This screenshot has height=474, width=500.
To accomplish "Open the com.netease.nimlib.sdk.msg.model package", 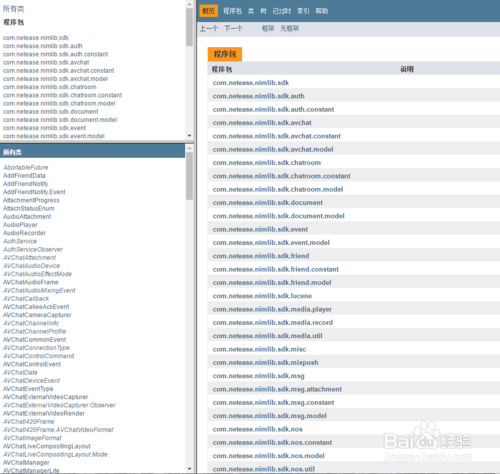I will tap(270, 416).
